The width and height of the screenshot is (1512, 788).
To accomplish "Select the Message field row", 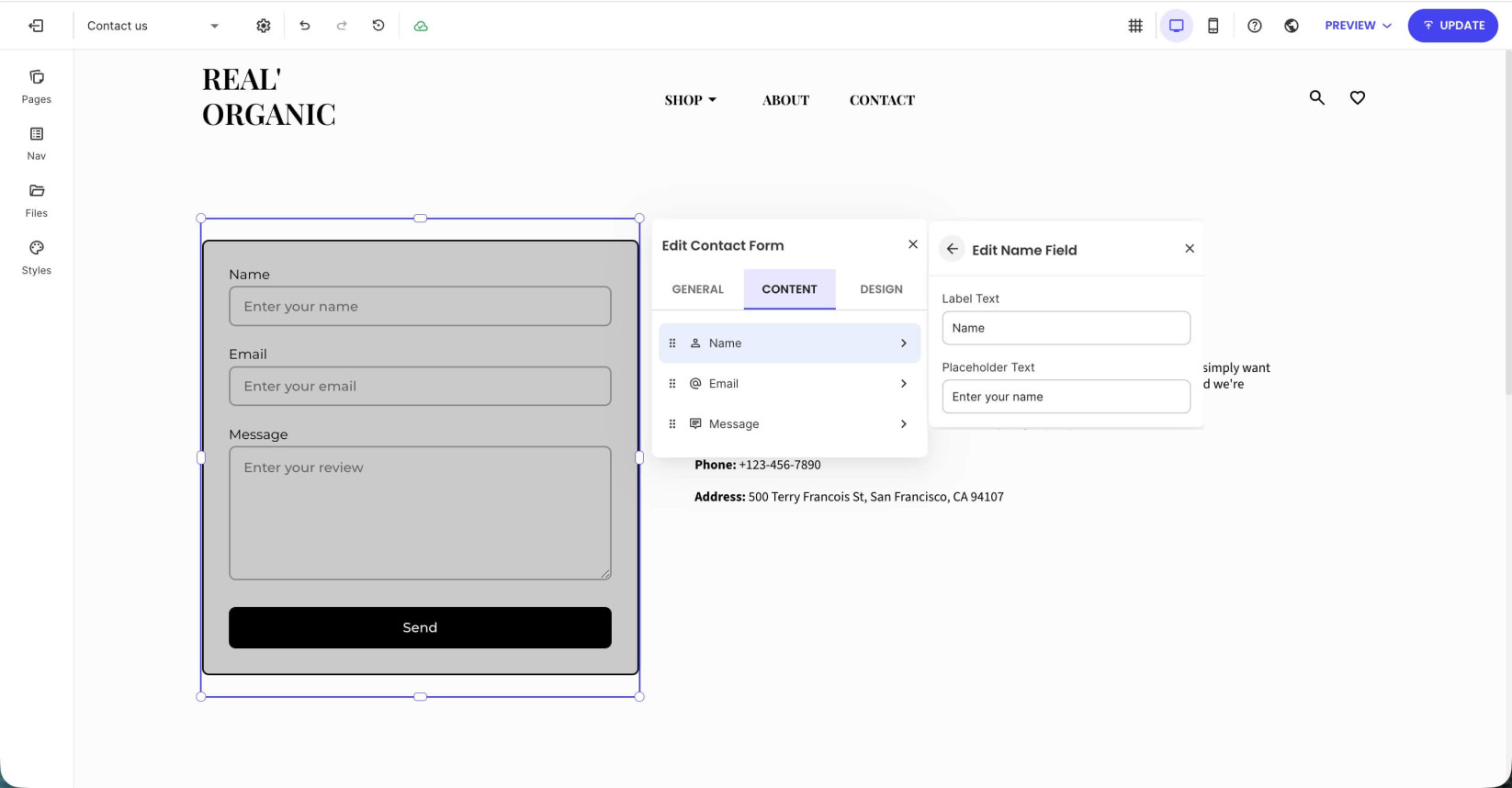I will [790, 423].
